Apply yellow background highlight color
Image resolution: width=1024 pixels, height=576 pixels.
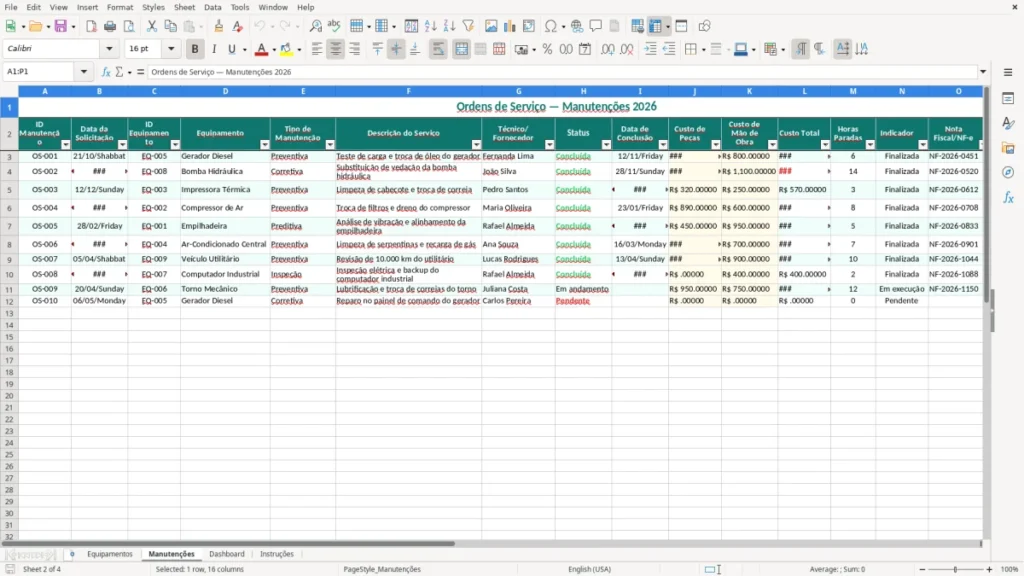(x=286, y=50)
